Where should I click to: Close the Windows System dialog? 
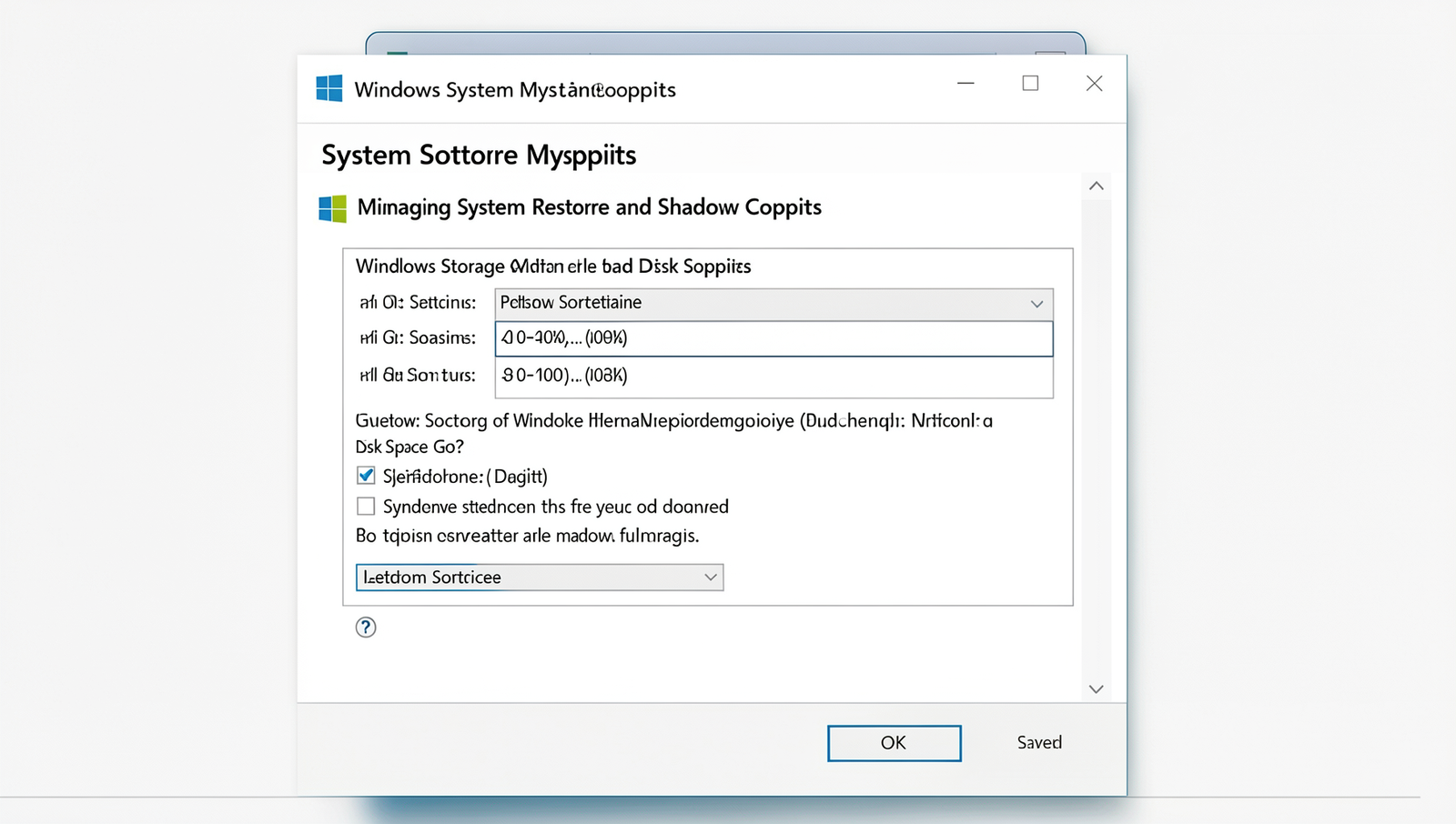1095,83
